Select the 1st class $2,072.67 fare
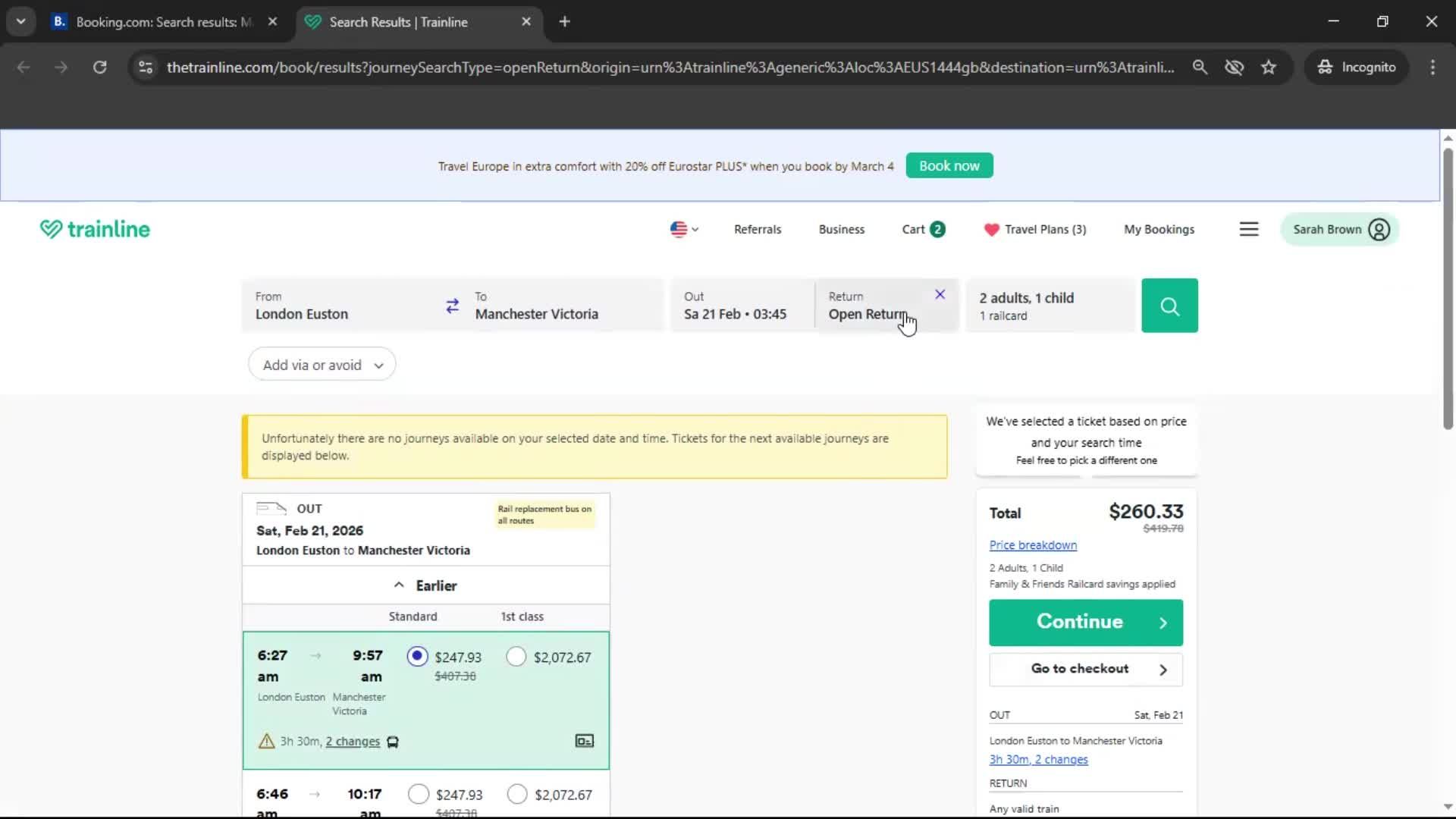 (516, 656)
